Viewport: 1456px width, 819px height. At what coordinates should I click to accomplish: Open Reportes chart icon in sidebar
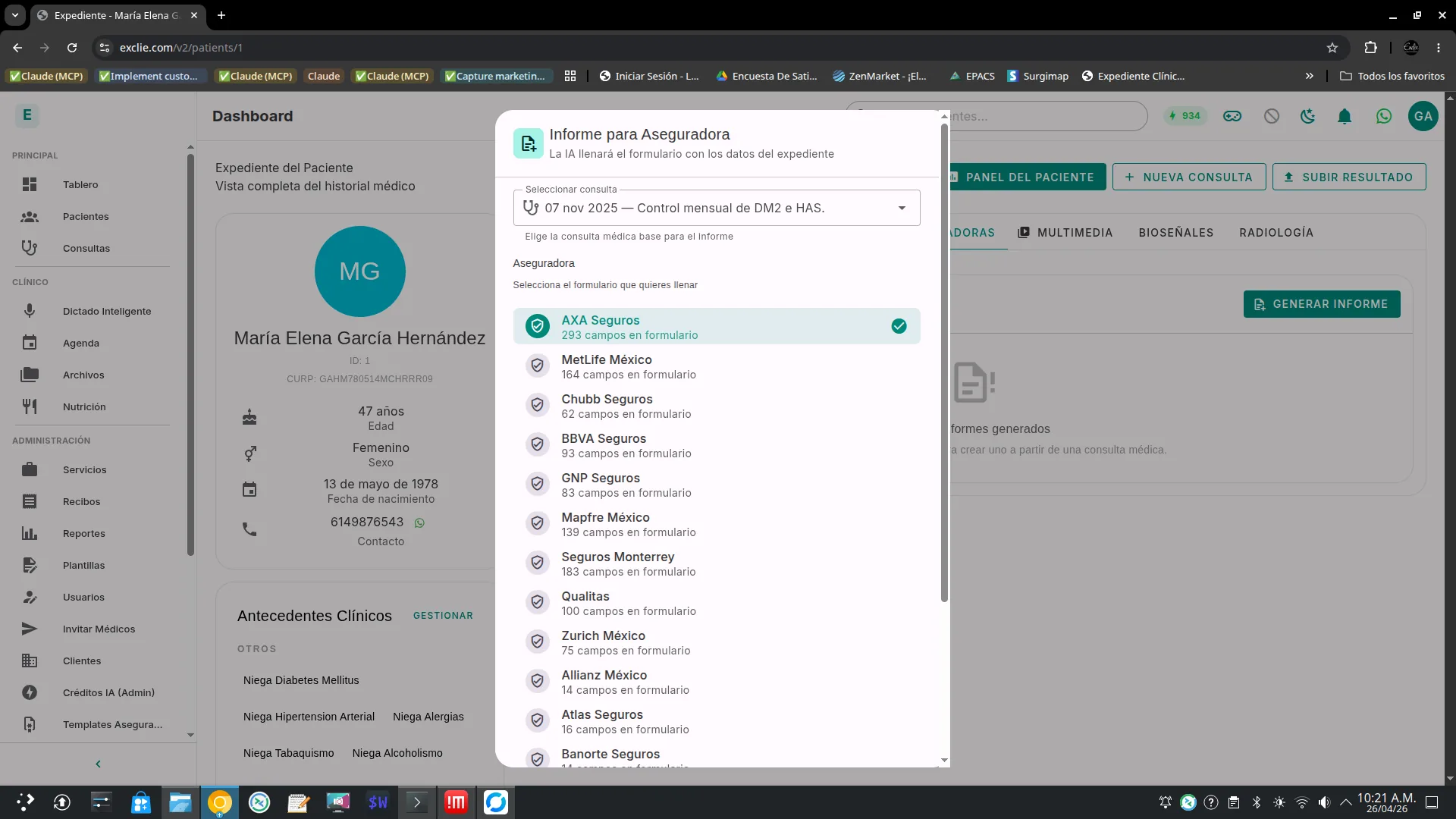pyautogui.click(x=30, y=533)
